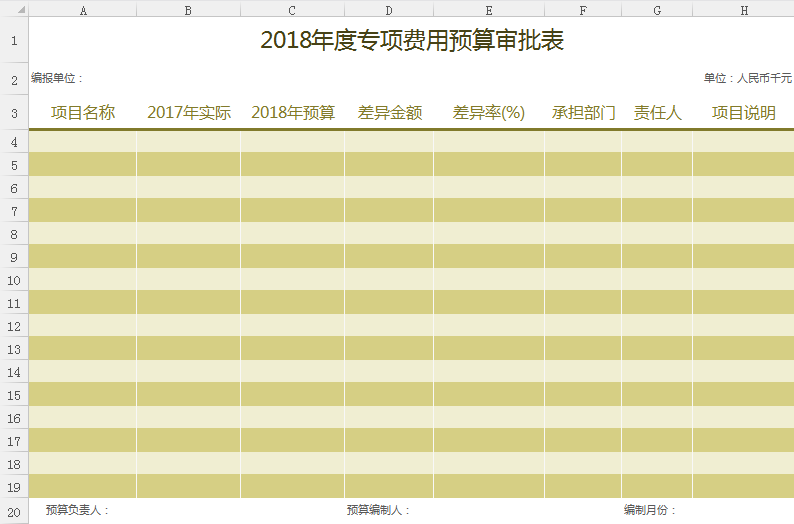This screenshot has height=524, width=794.
Task: Select the title cell 2018年度专项费用预算审批表
Action: [412, 41]
